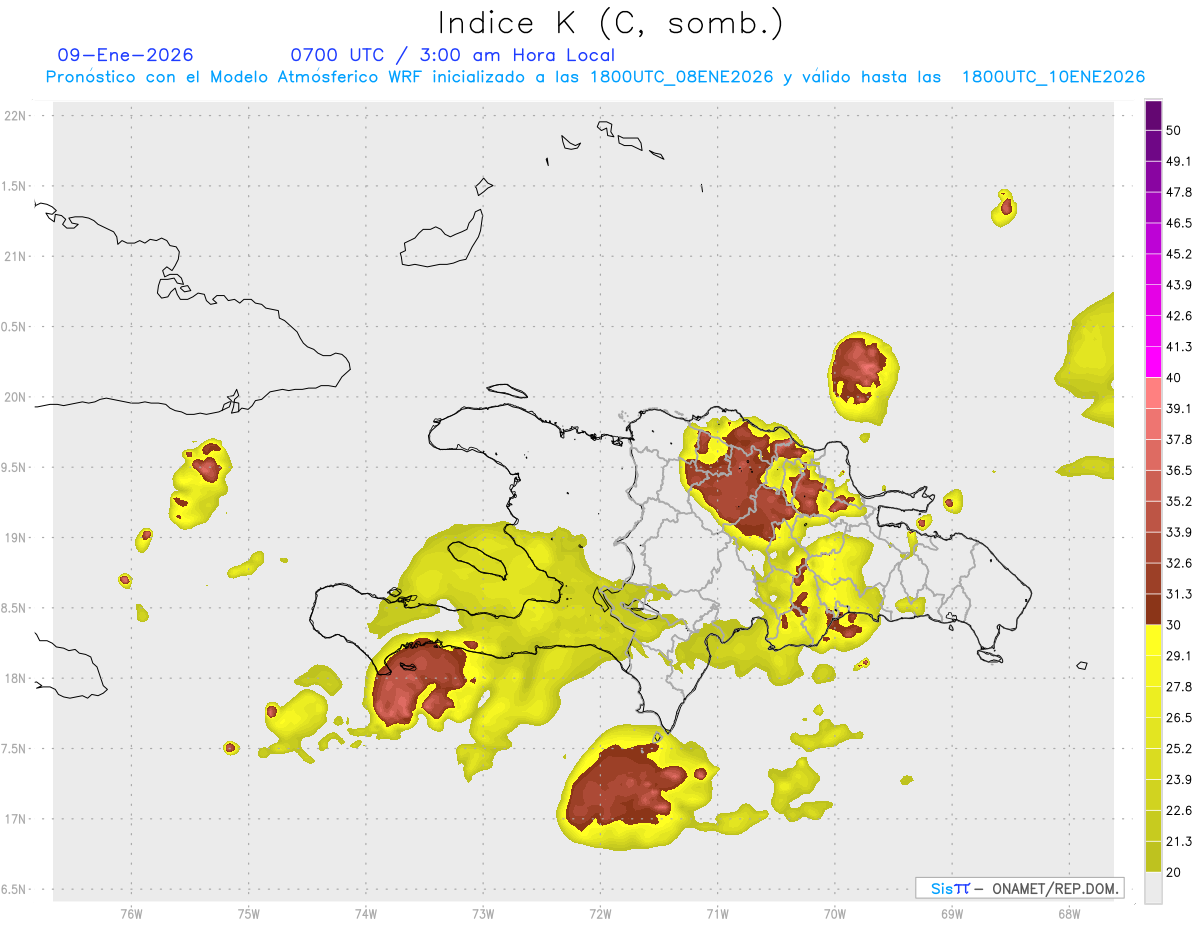This screenshot has width=1200, height=927.
Task: Click the '19N' latitude label
Action: 15,538
